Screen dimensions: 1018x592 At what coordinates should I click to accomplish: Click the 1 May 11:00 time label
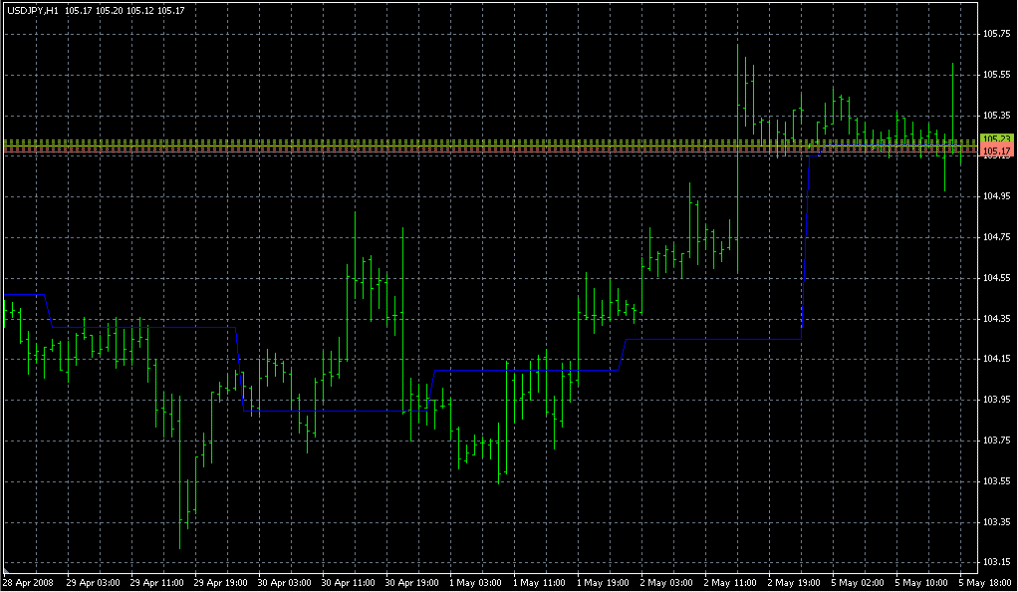537,582
